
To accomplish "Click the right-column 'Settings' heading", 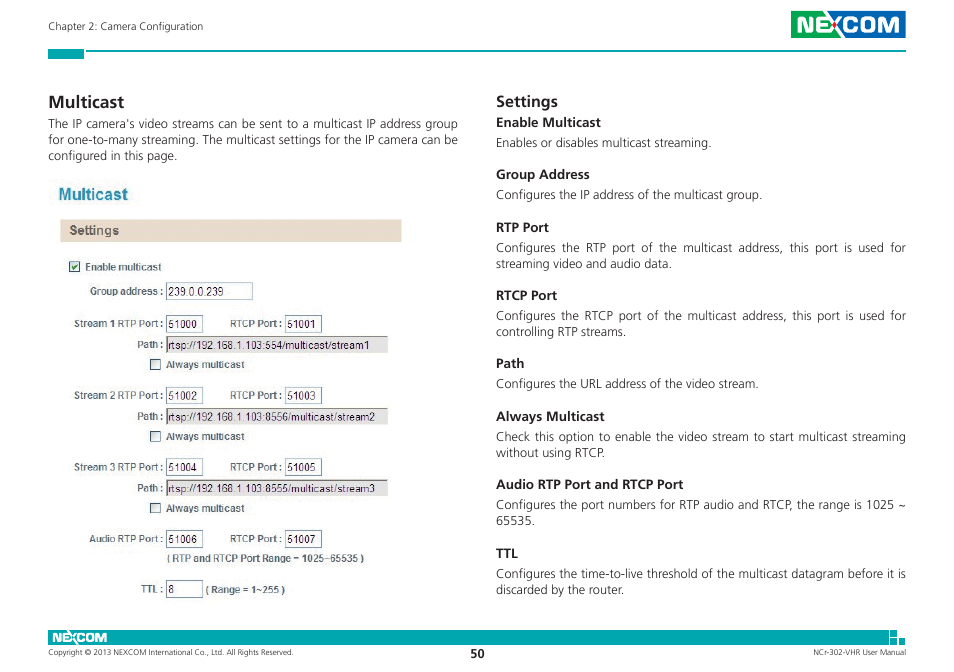I will coord(527,102).
